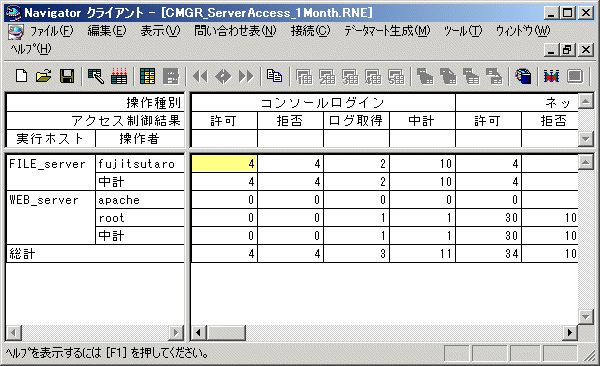Click the table level 1 icon

304,76
